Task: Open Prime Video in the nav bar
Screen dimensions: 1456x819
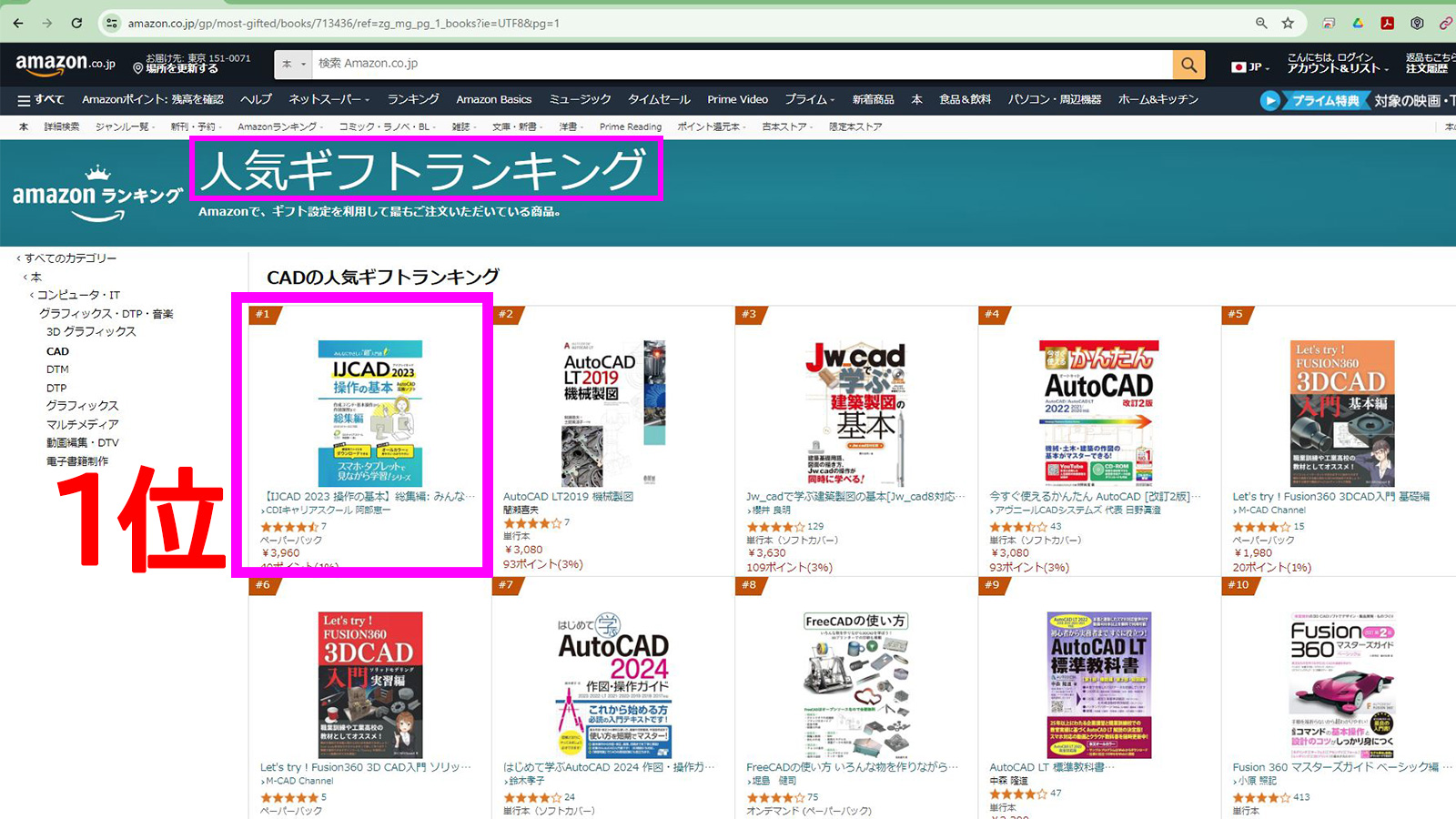Action: coord(737,99)
